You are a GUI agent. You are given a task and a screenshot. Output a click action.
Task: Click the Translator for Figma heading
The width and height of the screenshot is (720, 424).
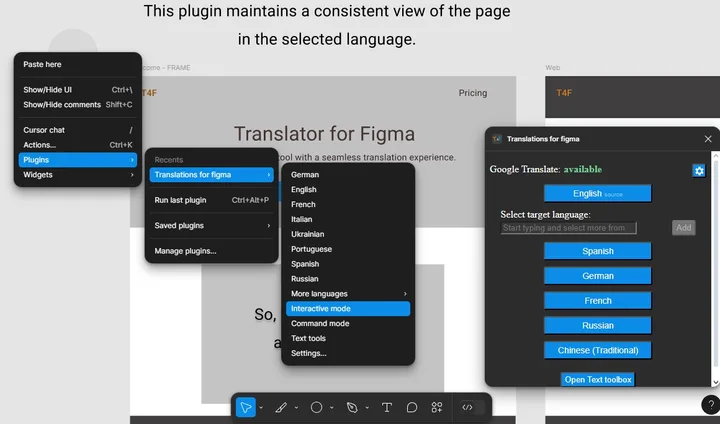click(324, 134)
